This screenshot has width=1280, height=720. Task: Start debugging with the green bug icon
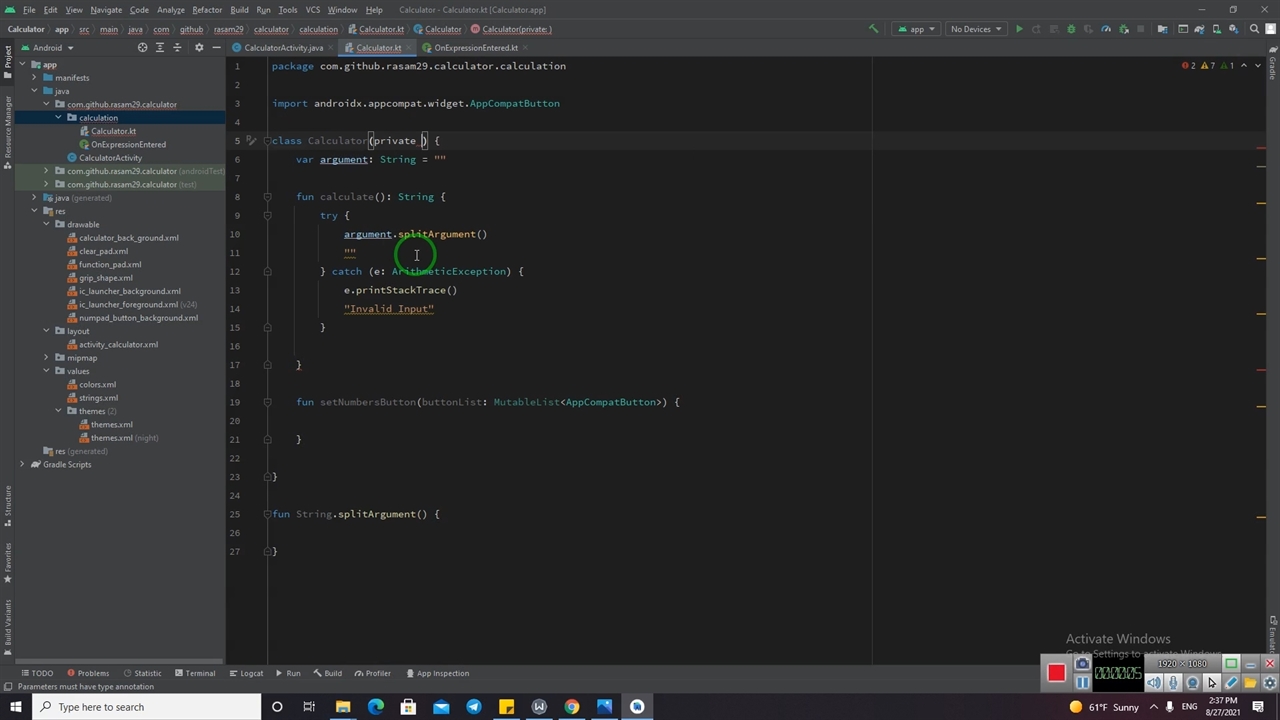1071,29
